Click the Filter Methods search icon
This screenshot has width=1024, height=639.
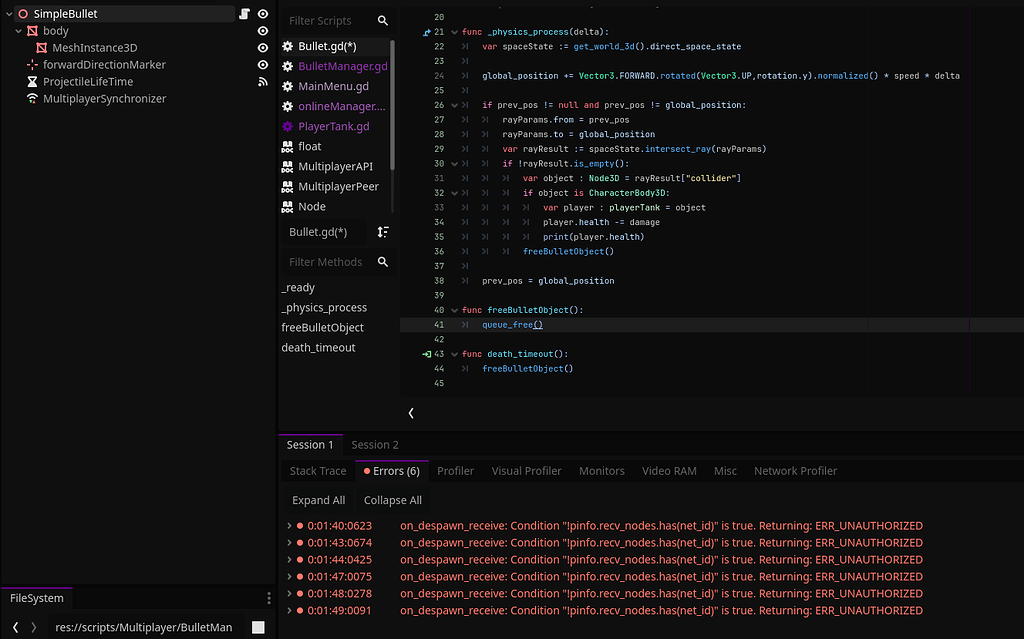coord(381,262)
